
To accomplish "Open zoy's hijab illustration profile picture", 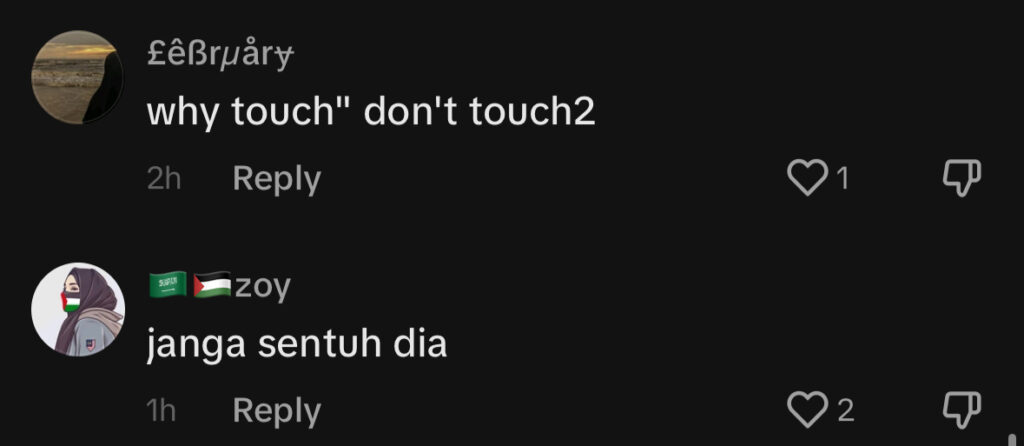I will click(x=77, y=310).
